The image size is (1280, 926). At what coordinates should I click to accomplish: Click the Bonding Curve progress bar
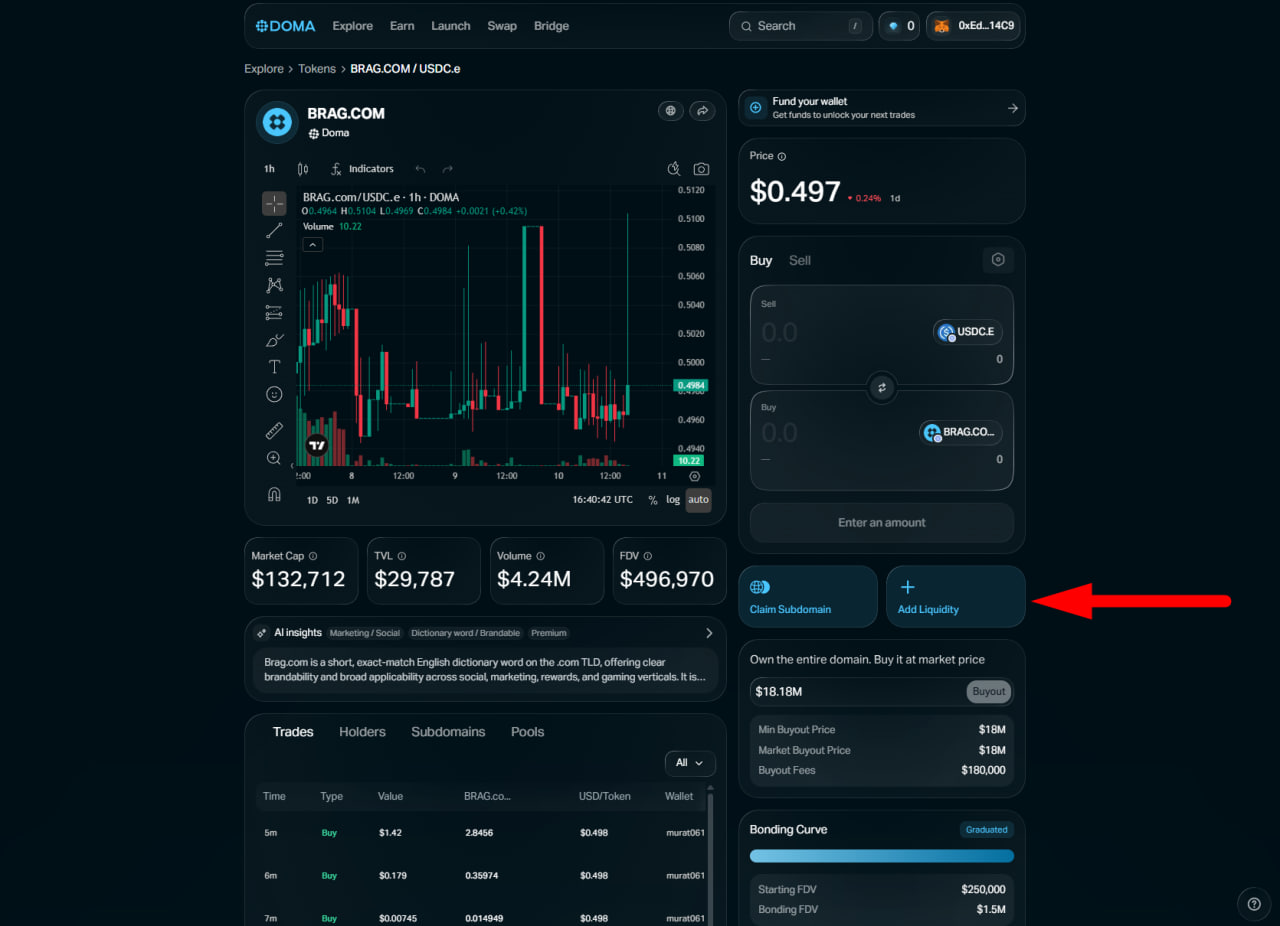(881, 856)
